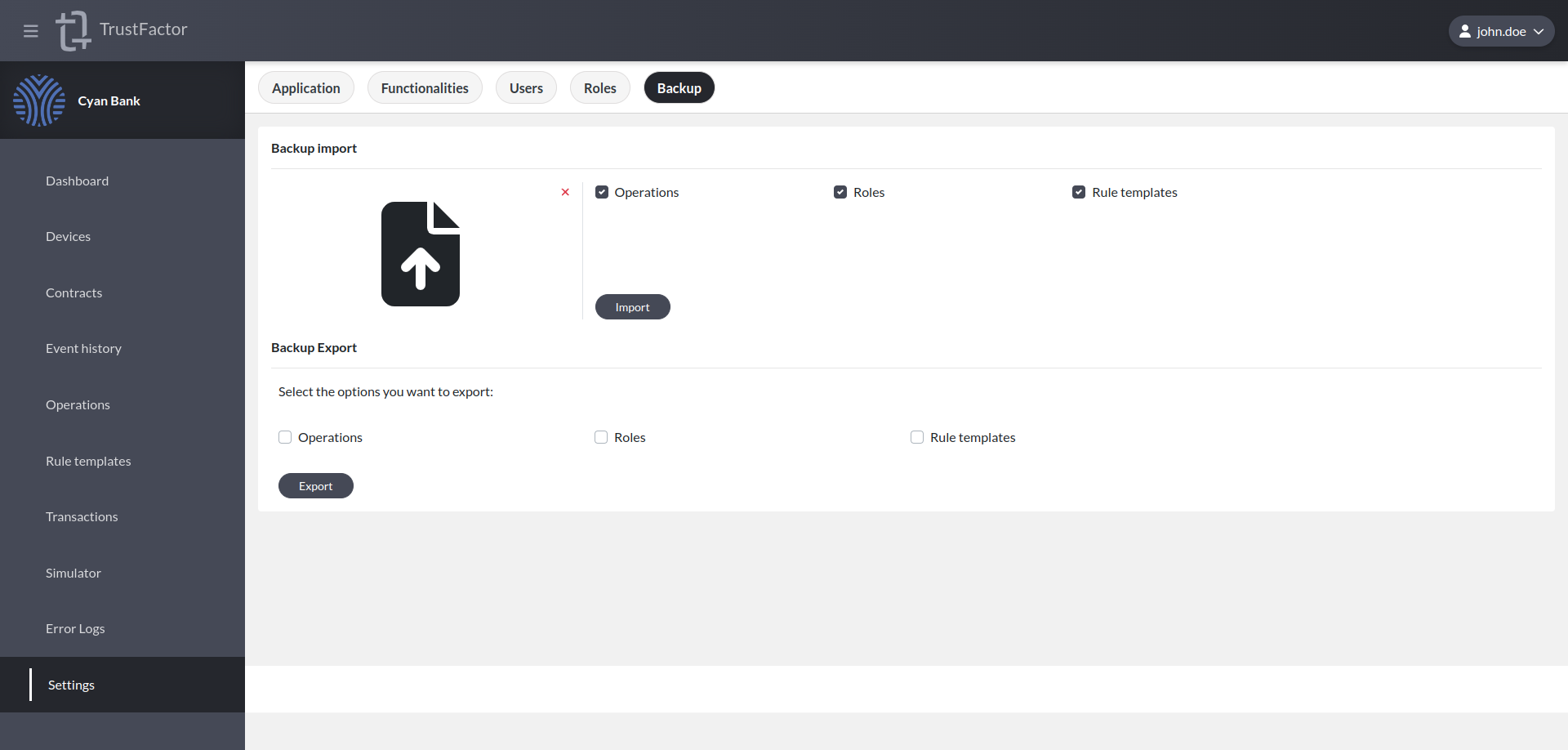1568x750 pixels.
Task: Click the file upload icon
Action: (420, 254)
